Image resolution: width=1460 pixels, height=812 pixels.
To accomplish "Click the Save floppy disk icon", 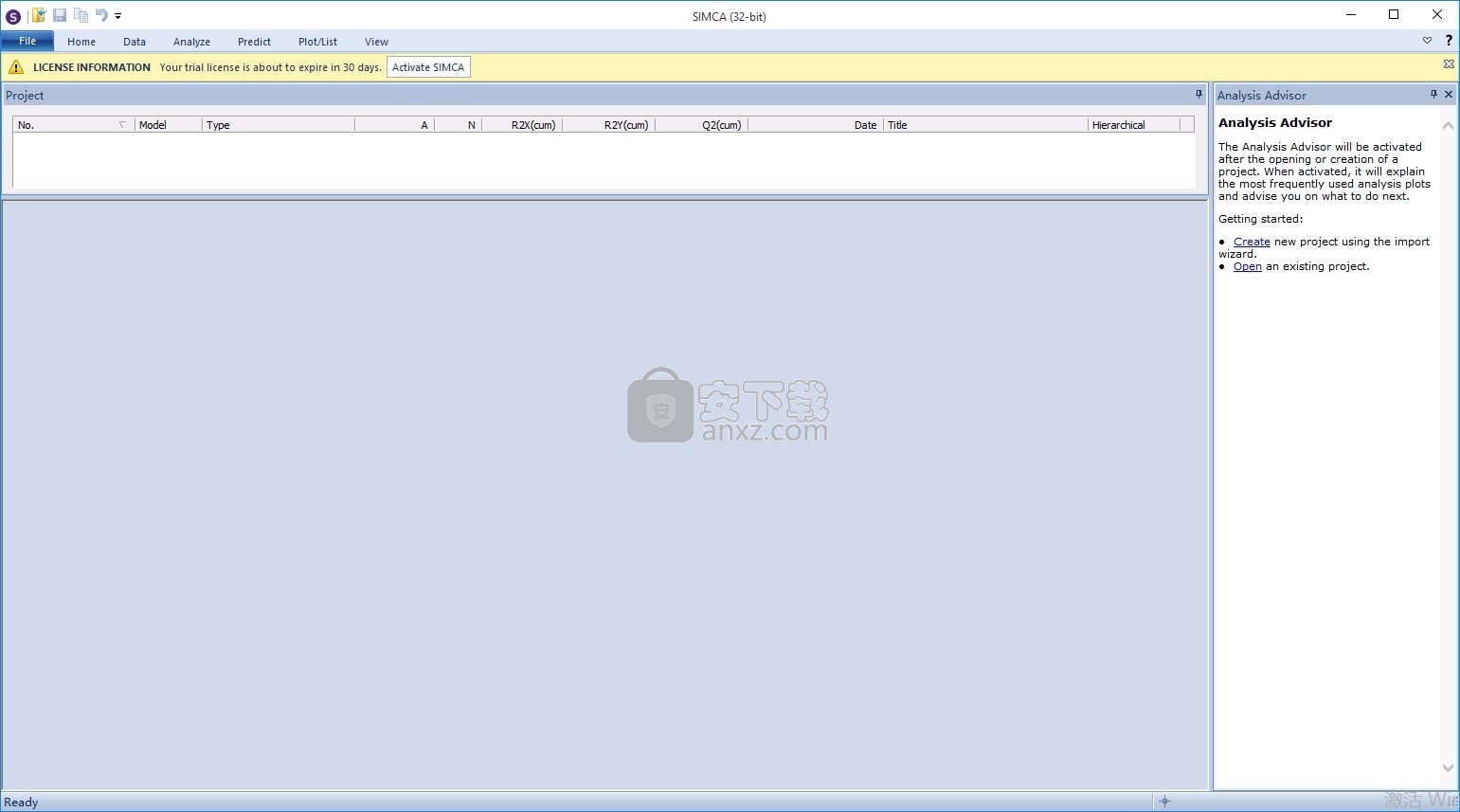I will click(60, 15).
